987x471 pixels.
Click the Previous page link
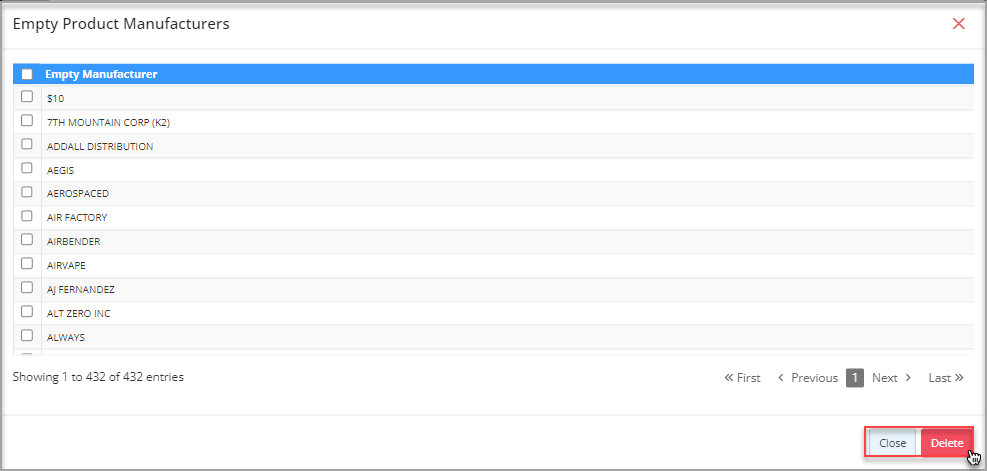pos(808,378)
